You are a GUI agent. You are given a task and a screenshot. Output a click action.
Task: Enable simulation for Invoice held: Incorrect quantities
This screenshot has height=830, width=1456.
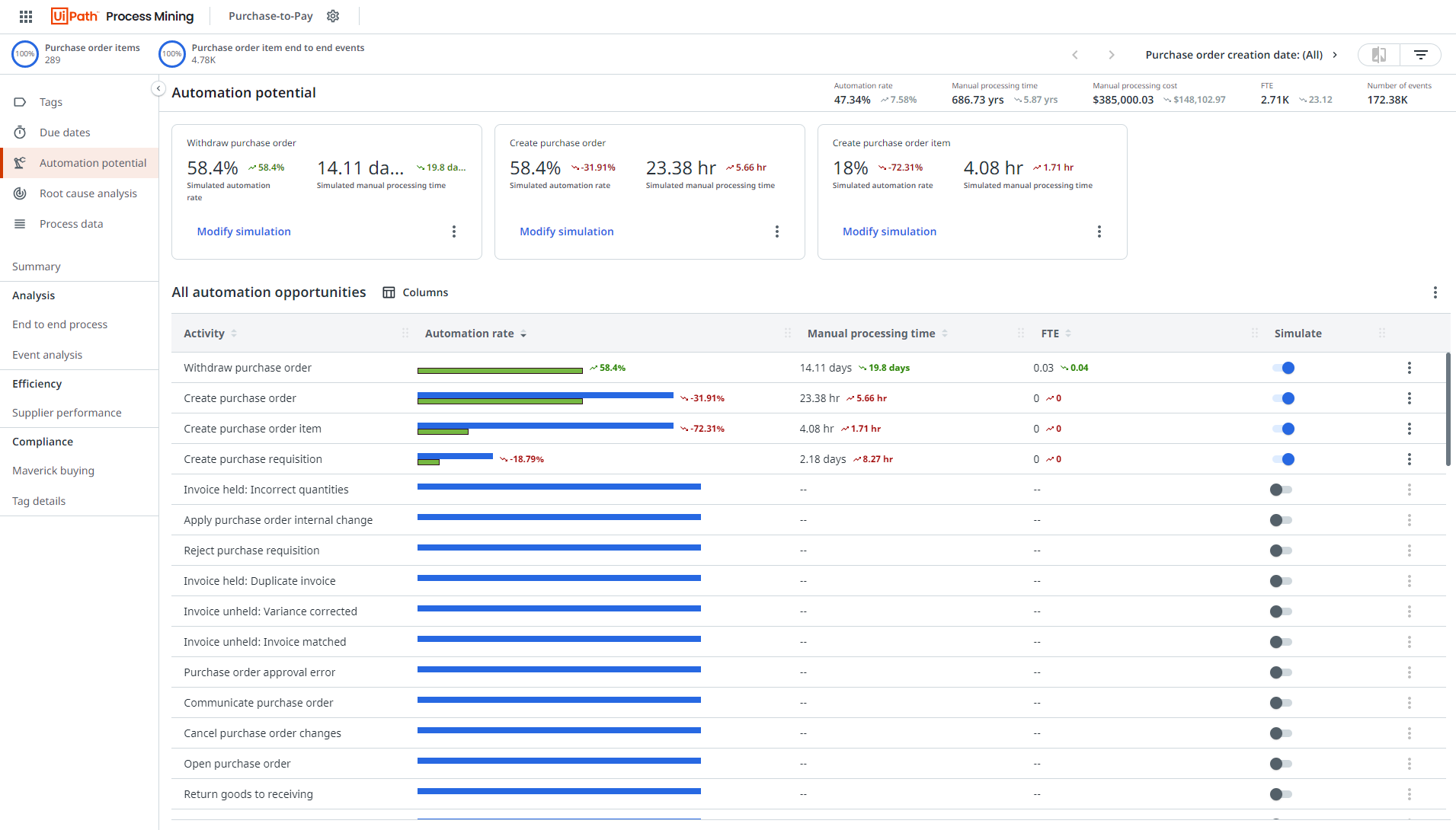pos(1281,490)
